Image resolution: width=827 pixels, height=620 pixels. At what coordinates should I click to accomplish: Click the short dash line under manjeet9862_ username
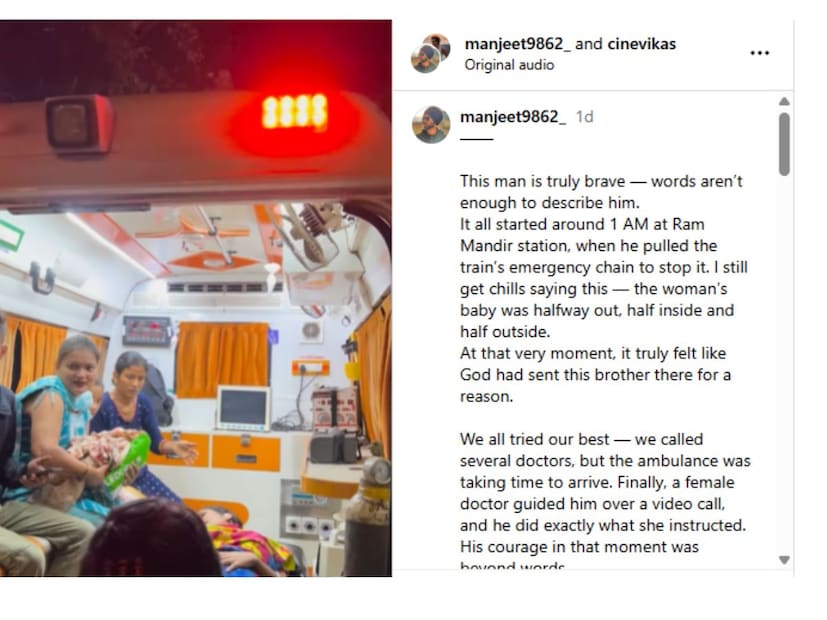coord(476,139)
